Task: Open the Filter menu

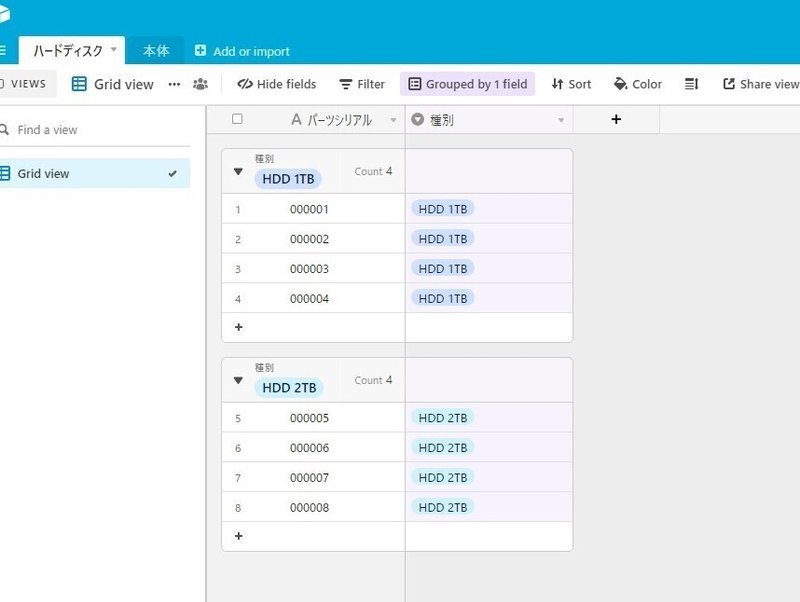Action: point(362,84)
